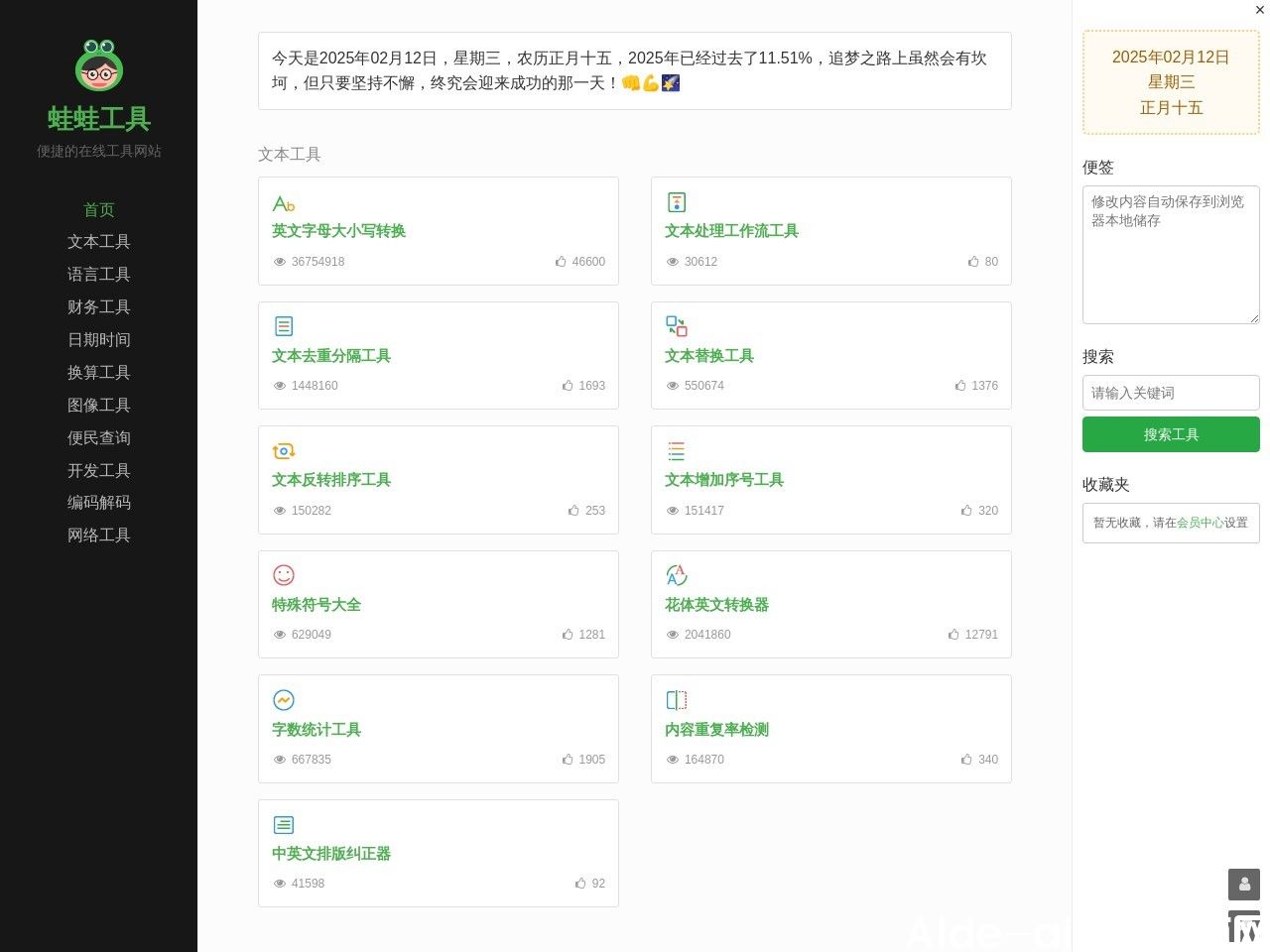The width and height of the screenshot is (1270, 952).
Task: Click the 中英文排版纠正器 card icon
Action: [284, 825]
